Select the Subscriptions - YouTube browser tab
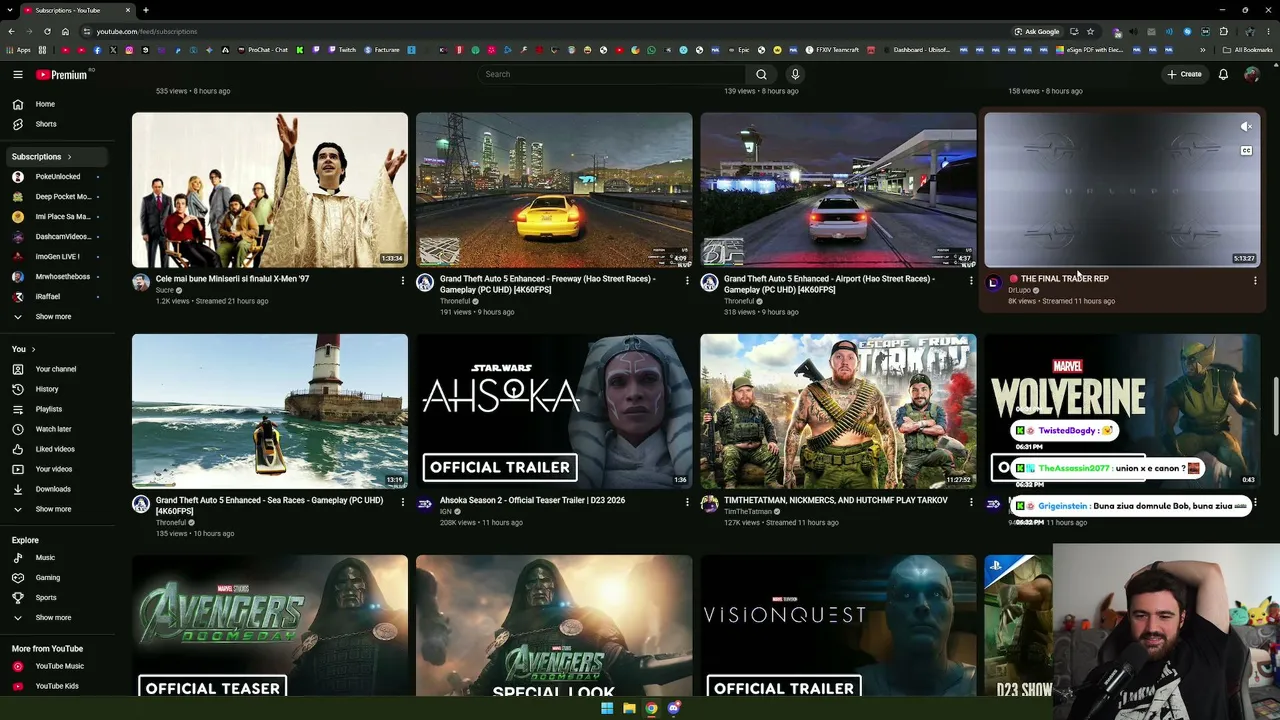The width and height of the screenshot is (1280, 720). (78, 10)
